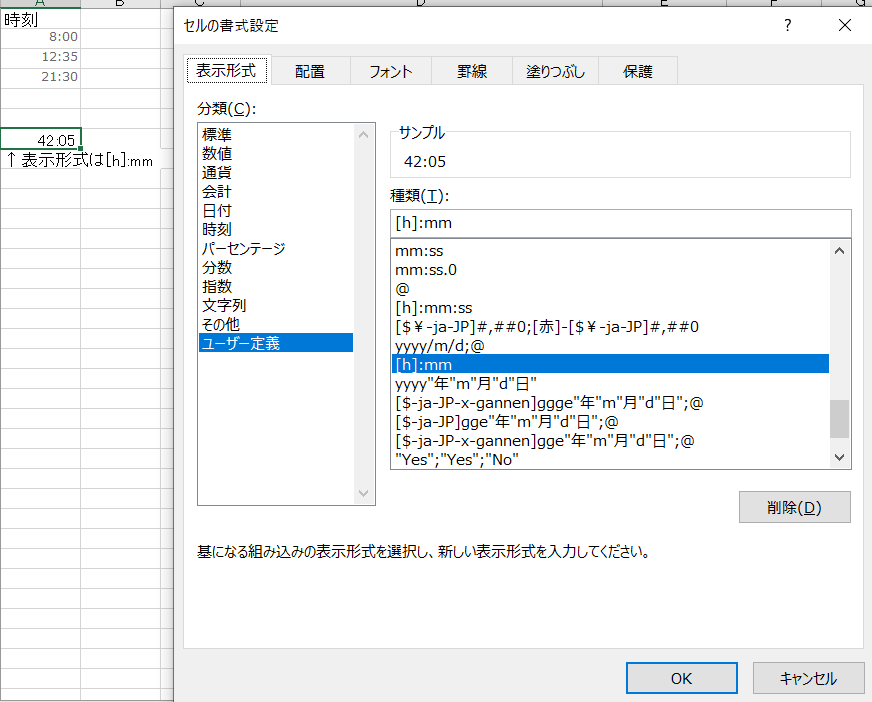Click the worksheet note 表示形式は[h]:mm
The width and height of the screenshot is (872, 702).
tap(80, 160)
